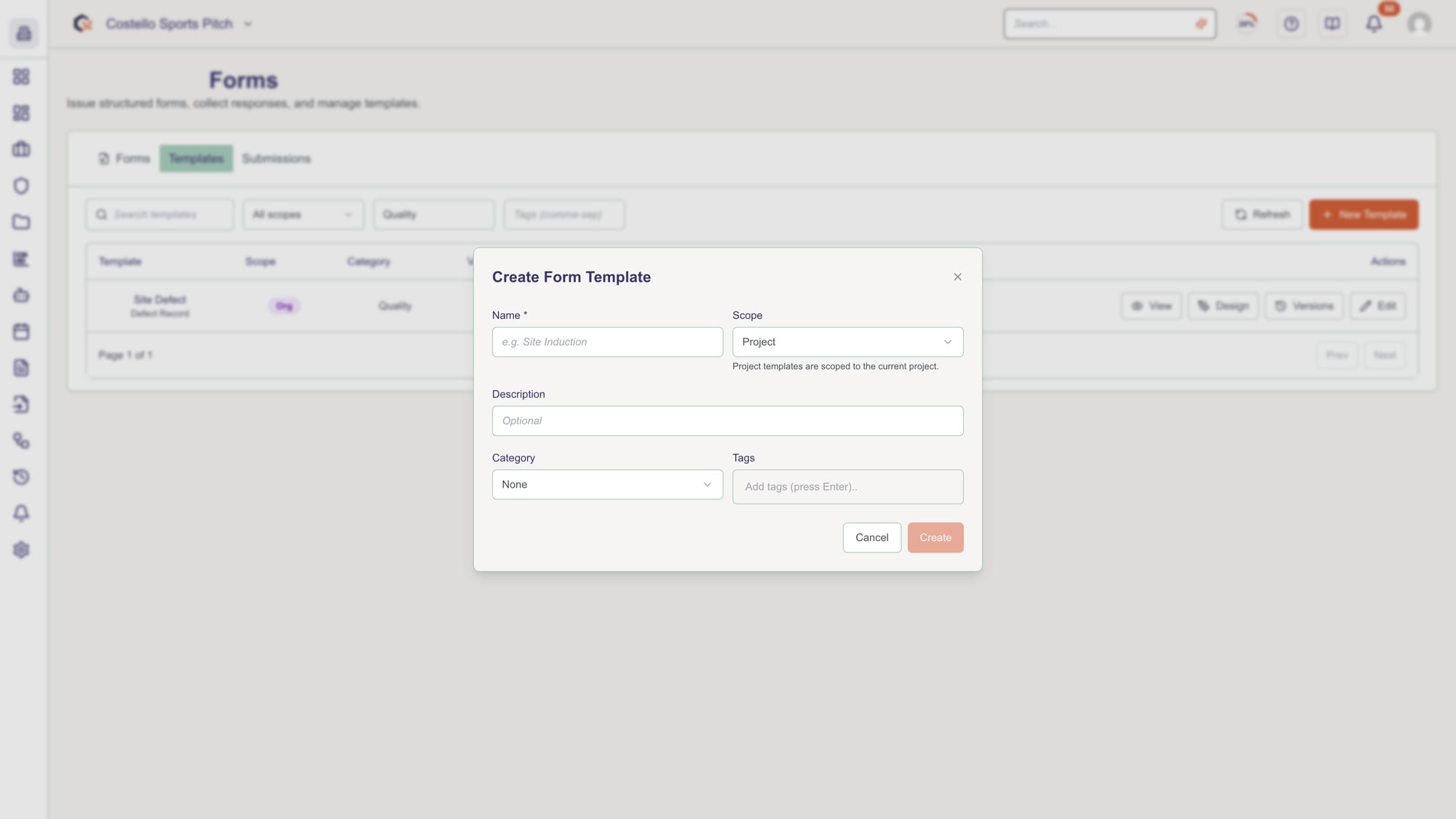Image resolution: width=1456 pixels, height=819 pixels.
Task: Open the Scope dropdown in the dialog
Action: click(847, 341)
